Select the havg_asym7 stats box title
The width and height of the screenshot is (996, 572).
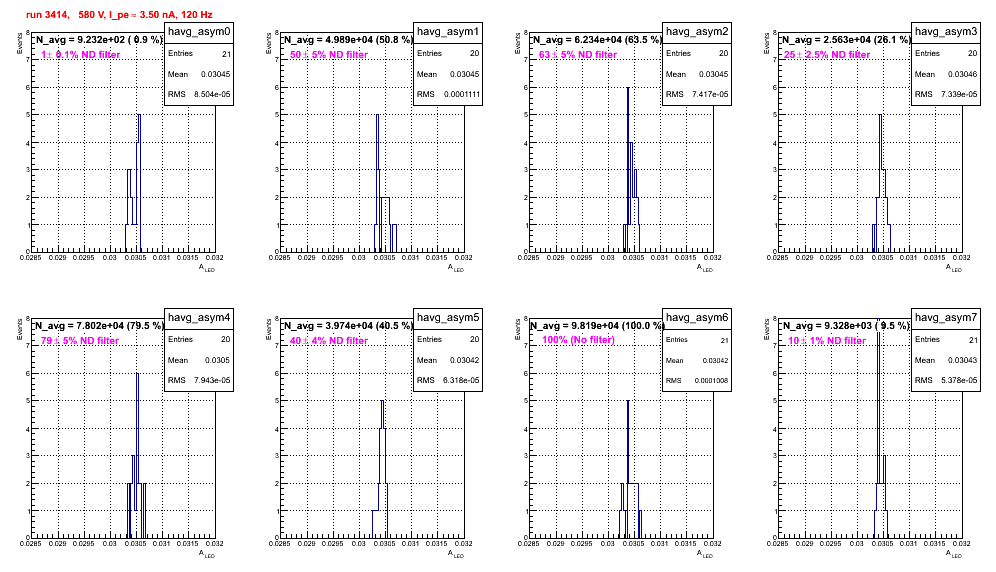point(946,318)
